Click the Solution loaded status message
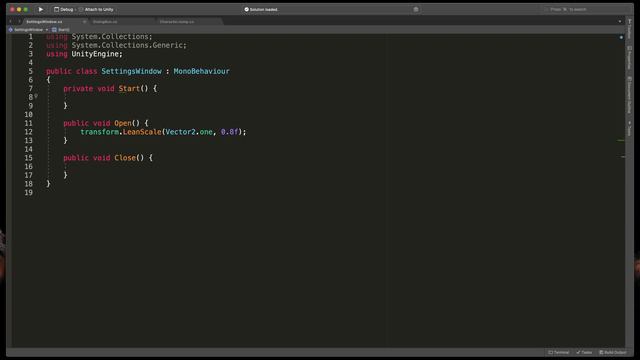Viewport: 640px width, 360px height. (261, 9)
